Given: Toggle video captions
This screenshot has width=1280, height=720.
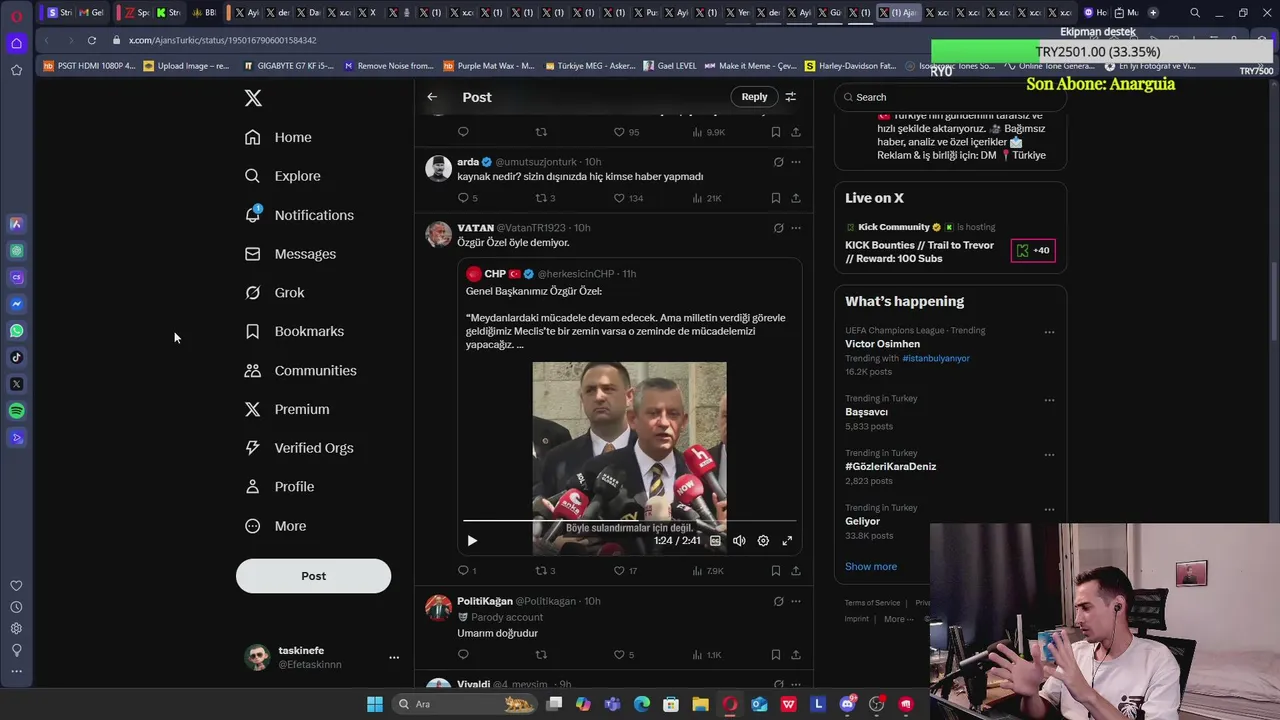Looking at the screenshot, I should 715,541.
